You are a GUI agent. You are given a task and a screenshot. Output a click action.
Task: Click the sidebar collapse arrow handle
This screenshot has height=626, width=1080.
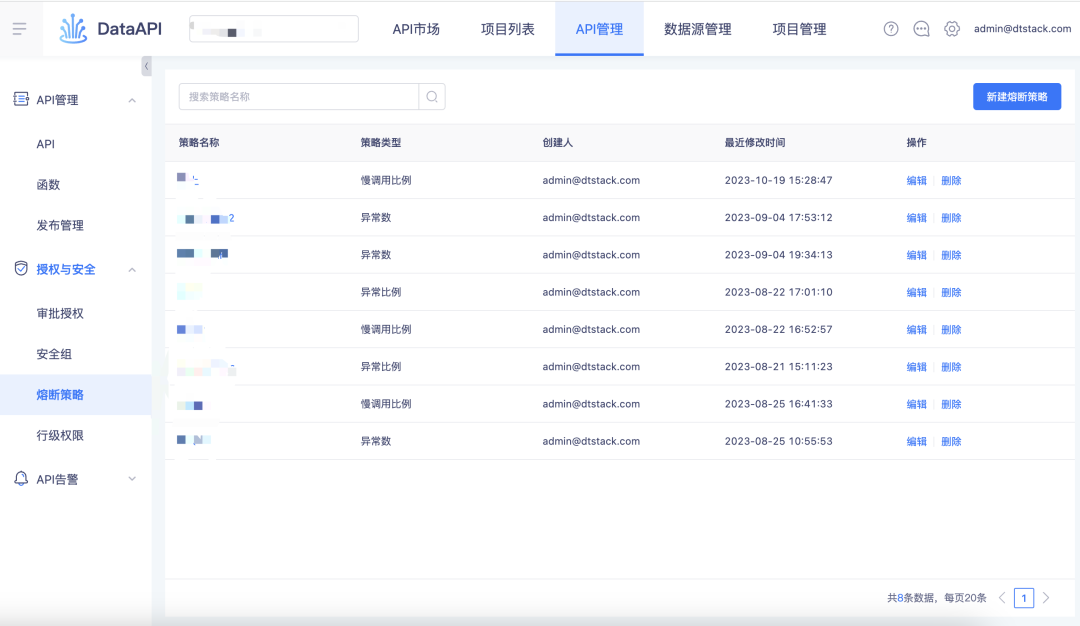coord(147,66)
